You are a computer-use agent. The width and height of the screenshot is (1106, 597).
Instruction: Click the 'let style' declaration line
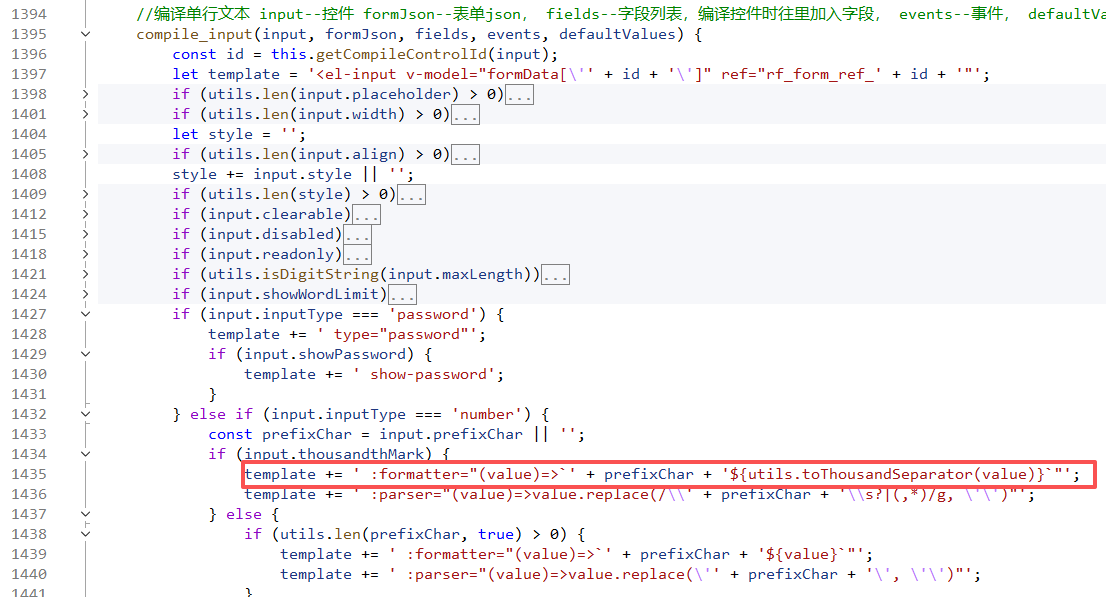click(x=238, y=134)
